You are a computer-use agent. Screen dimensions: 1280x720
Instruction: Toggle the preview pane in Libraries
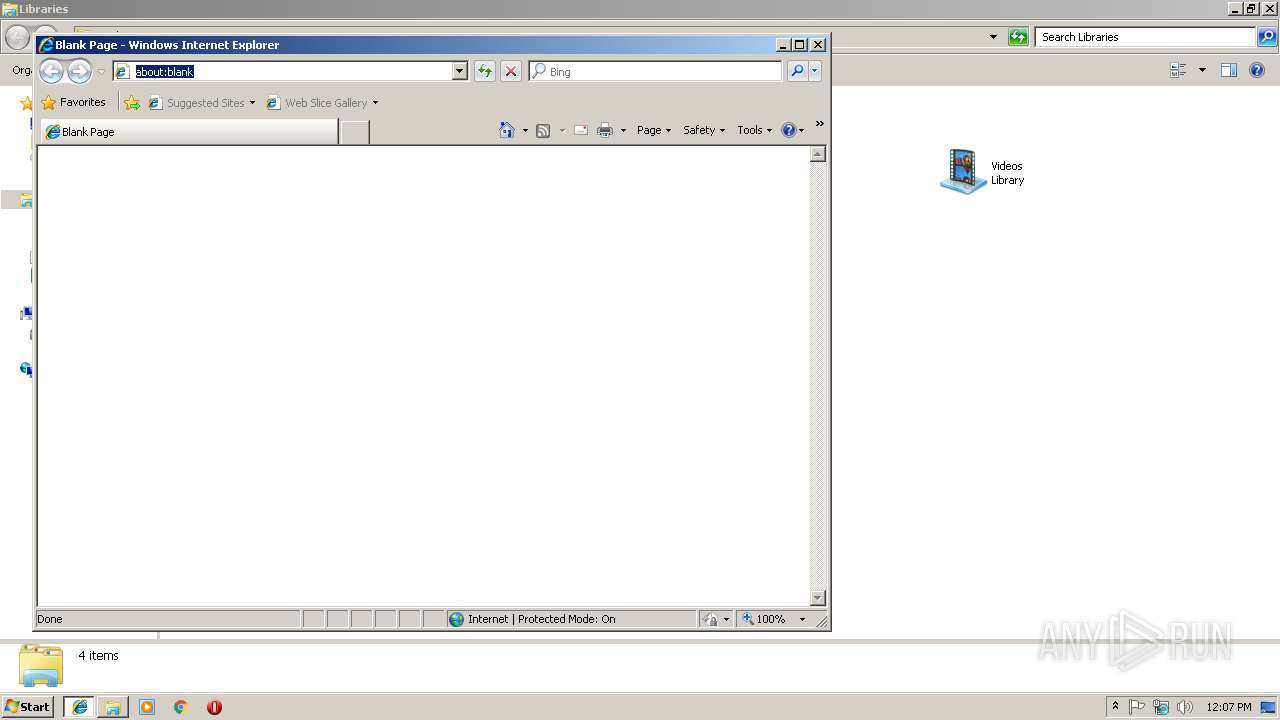[x=1229, y=70]
